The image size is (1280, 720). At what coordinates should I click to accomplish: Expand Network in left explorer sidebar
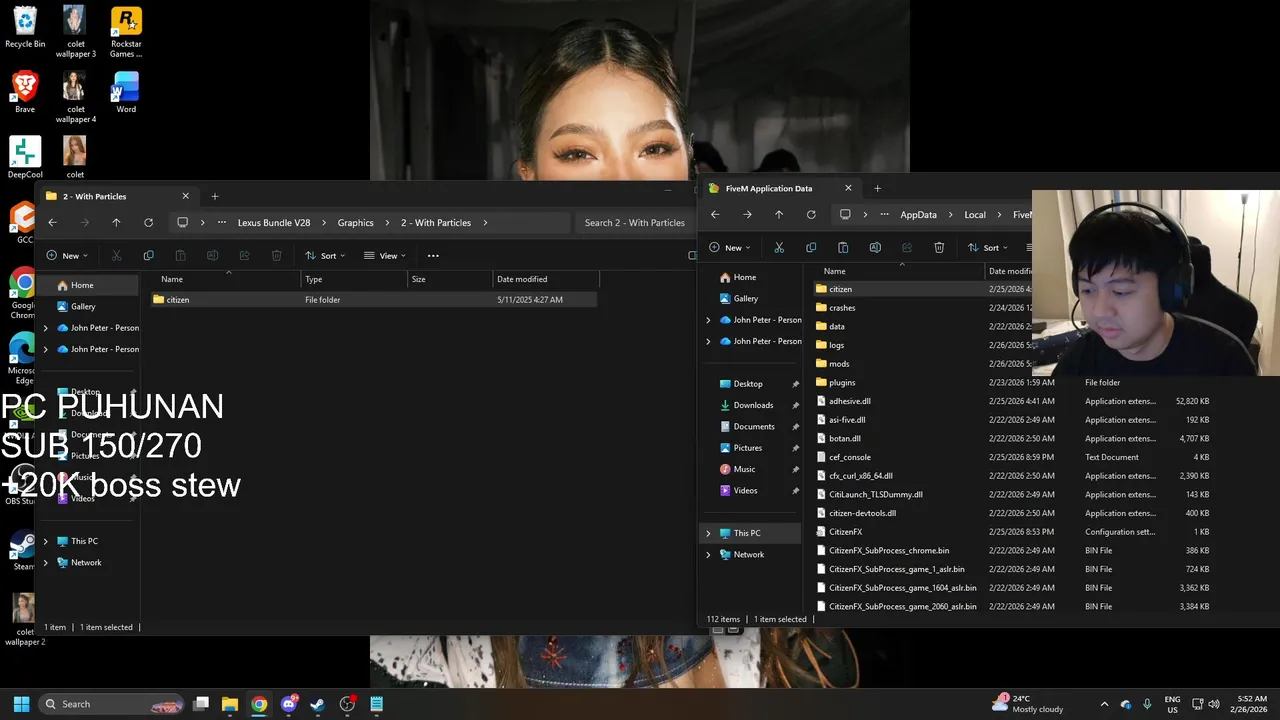(x=45, y=562)
